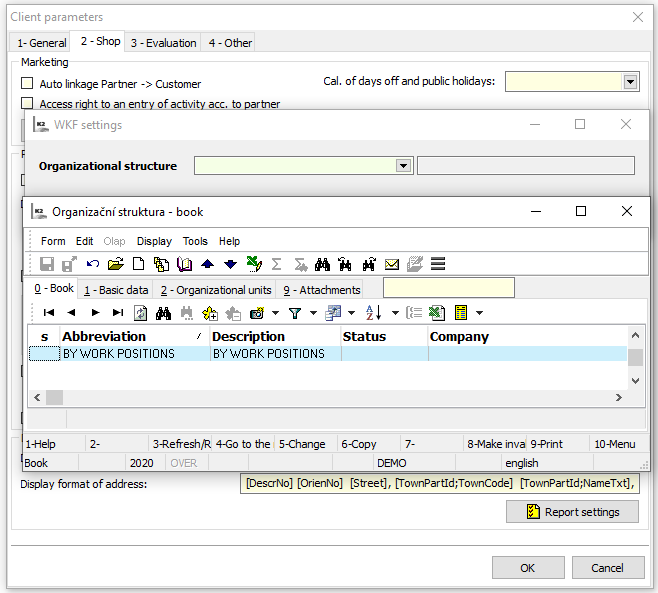This screenshot has height=593, width=658.
Task: Click the undo arrow icon in toolbar
Action: tap(93, 264)
